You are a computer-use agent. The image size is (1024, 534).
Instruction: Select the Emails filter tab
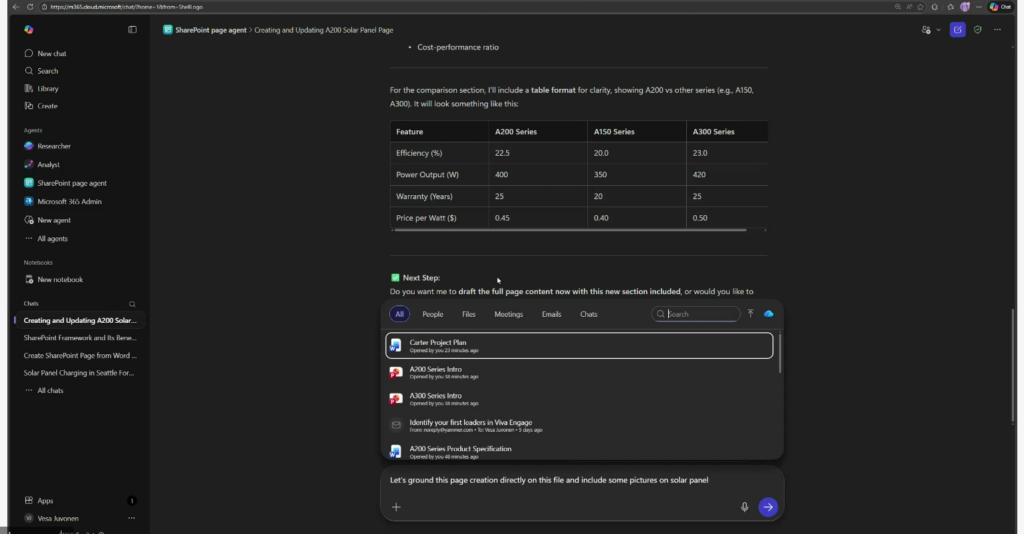(551, 314)
